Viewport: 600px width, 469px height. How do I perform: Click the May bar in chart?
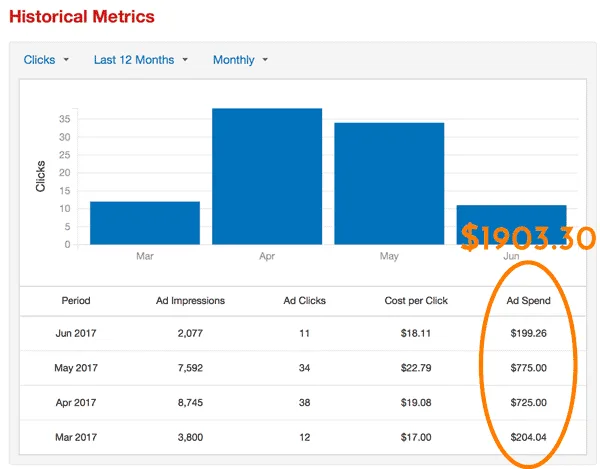point(389,183)
